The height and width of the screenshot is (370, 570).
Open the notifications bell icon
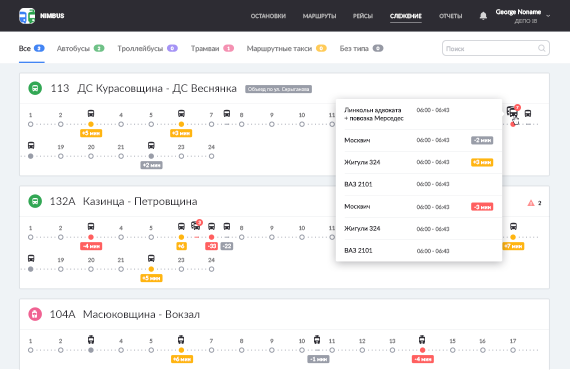pos(483,16)
